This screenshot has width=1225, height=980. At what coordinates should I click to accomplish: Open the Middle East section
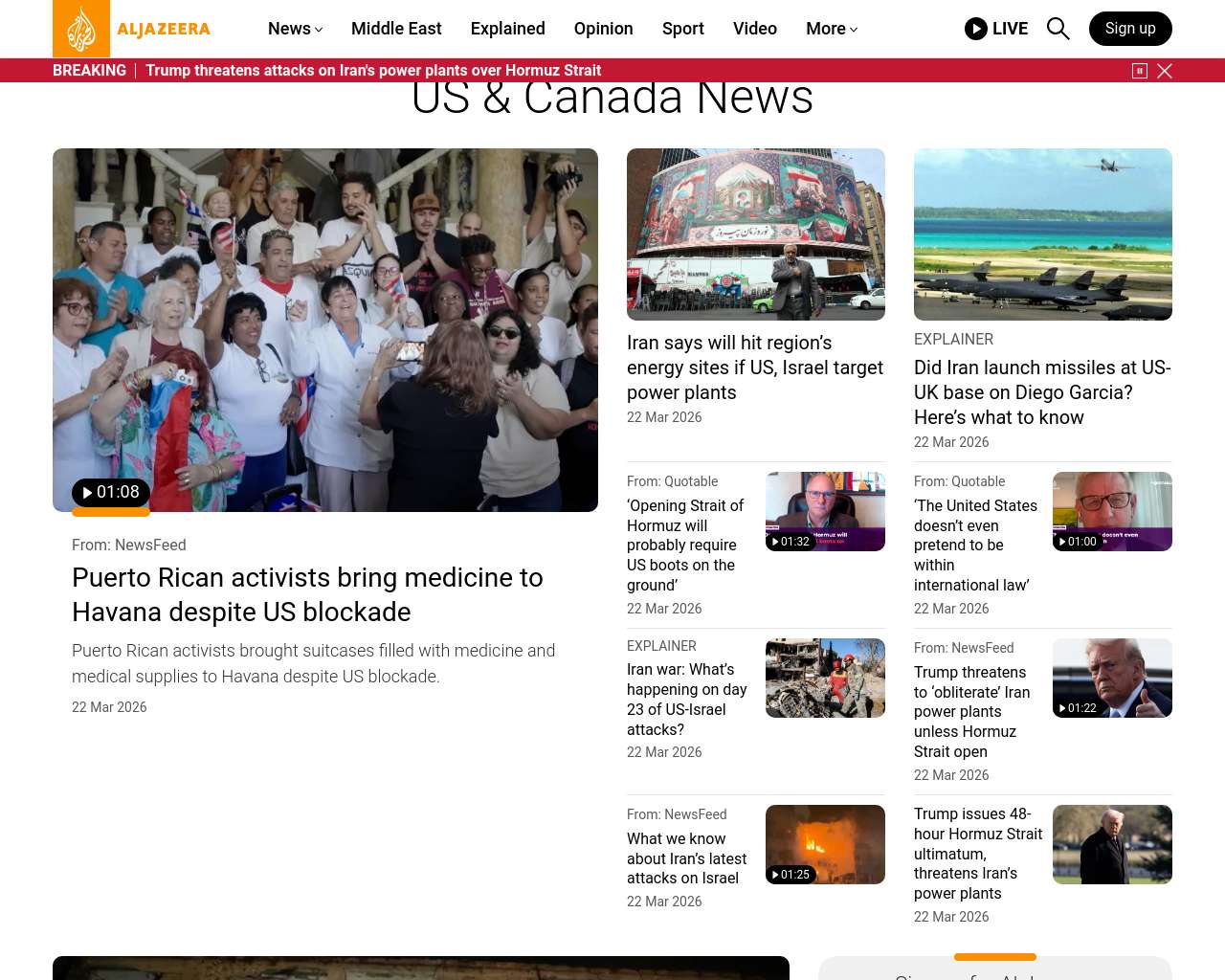click(396, 29)
